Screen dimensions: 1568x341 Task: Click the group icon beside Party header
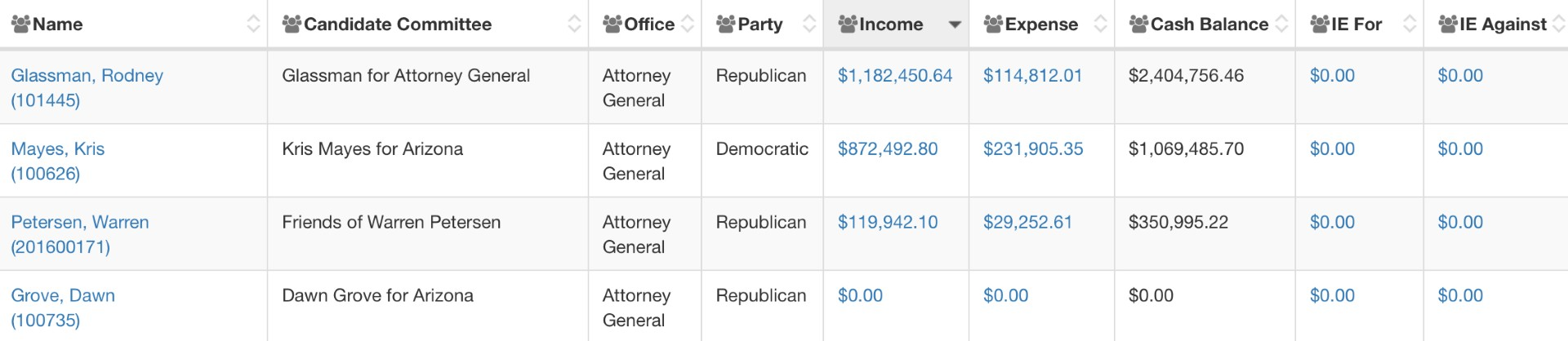726,24
